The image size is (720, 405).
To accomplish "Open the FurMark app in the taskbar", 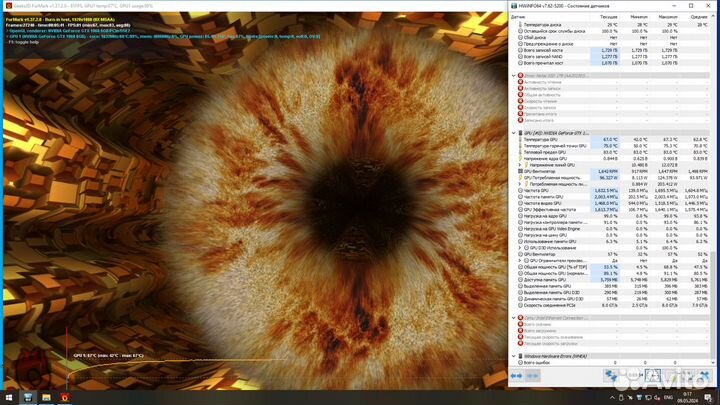I will 66,397.
